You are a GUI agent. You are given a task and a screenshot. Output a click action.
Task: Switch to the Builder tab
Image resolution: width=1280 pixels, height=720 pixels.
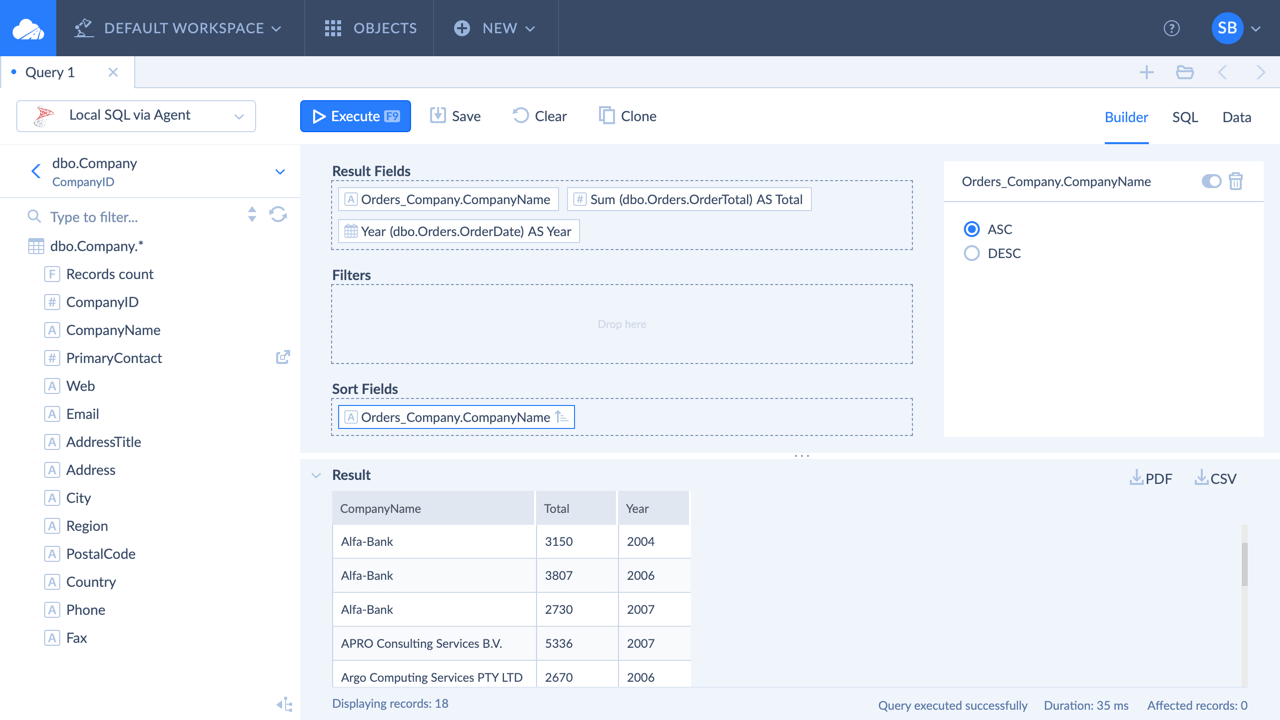click(x=1126, y=117)
